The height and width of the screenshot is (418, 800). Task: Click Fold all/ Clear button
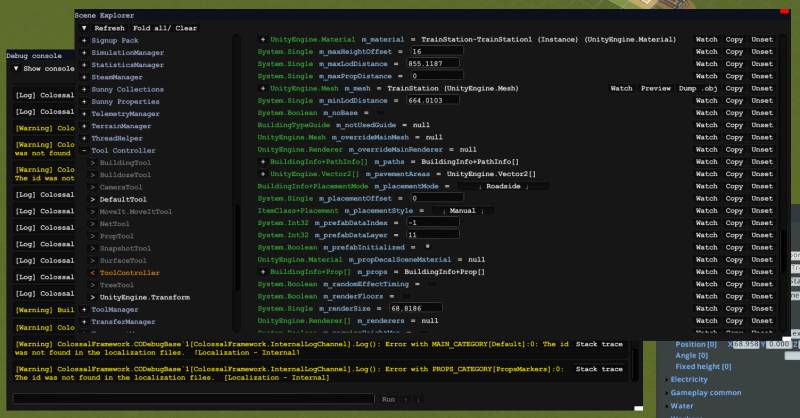tap(165, 28)
